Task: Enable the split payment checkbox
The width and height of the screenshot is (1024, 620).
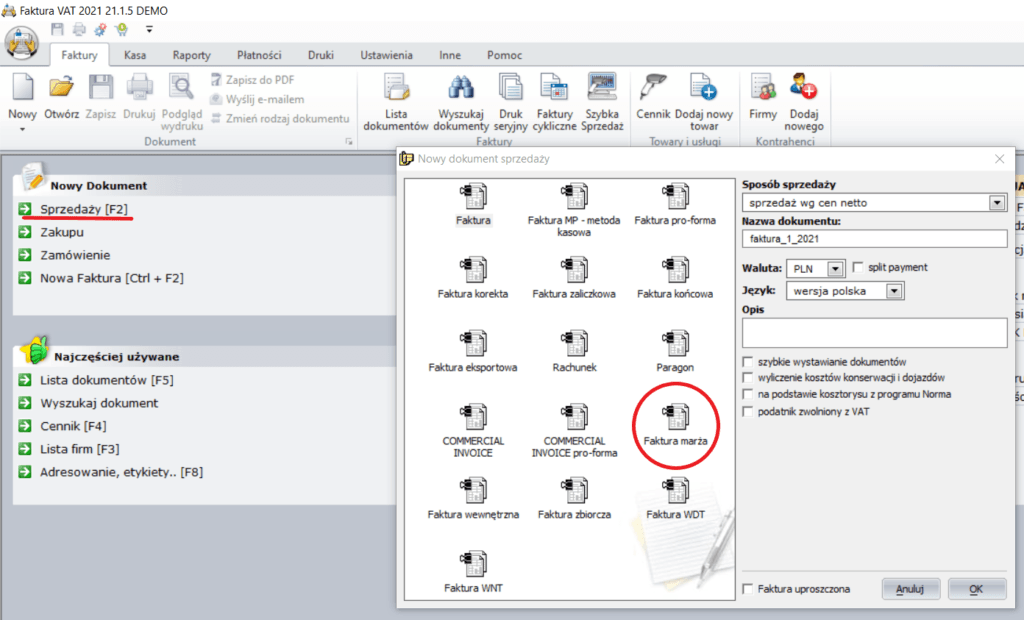Action: pos(859,268)
